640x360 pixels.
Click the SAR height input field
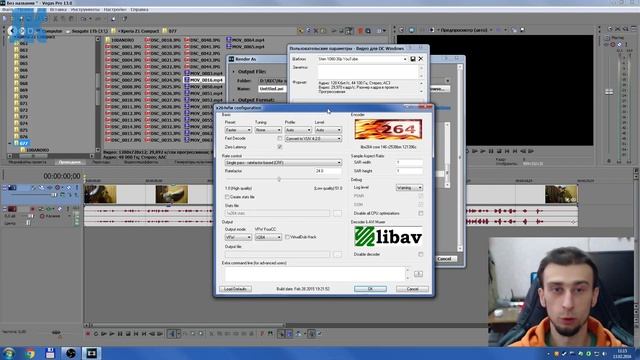pyautogui.click(x=409, y=171)
